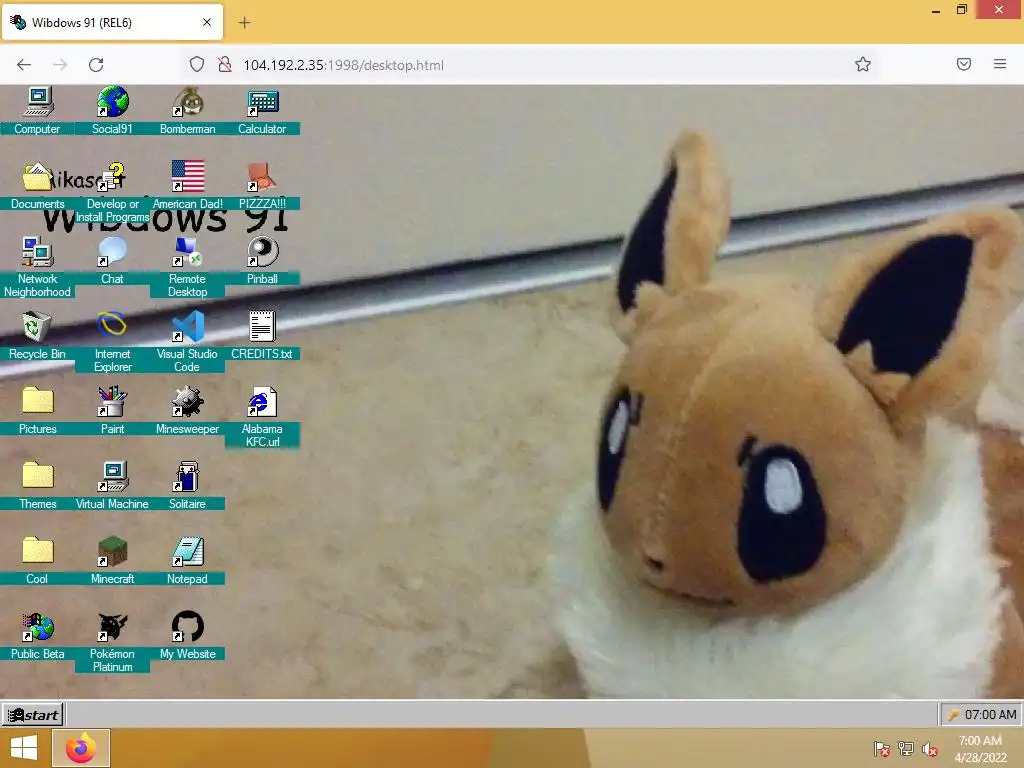Launch the Calculator shortcut
This screenshot has width=1024, height=768.
(x=263, y=110)
